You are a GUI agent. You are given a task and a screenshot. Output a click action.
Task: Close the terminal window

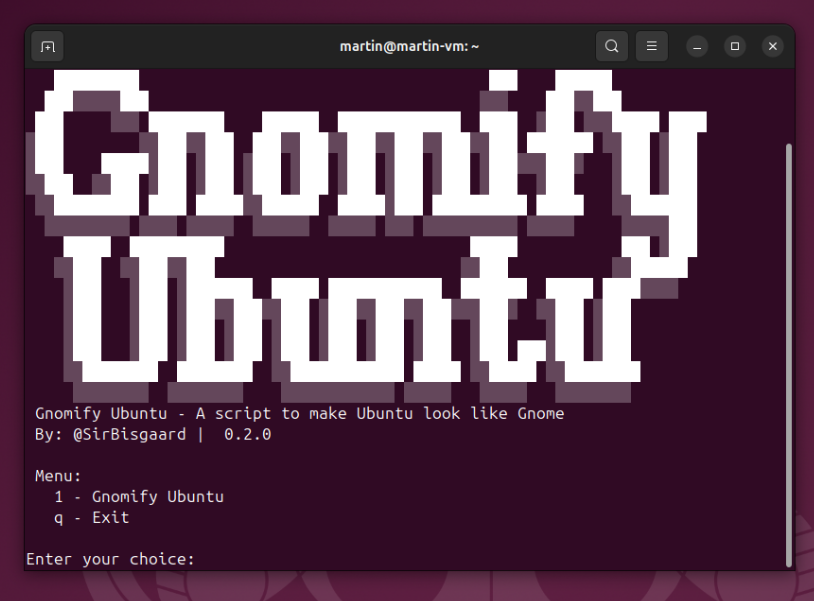click(x=772, y=47)
